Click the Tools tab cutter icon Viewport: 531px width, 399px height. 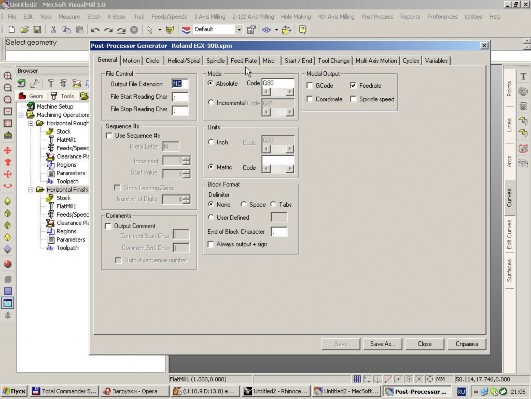54,96
